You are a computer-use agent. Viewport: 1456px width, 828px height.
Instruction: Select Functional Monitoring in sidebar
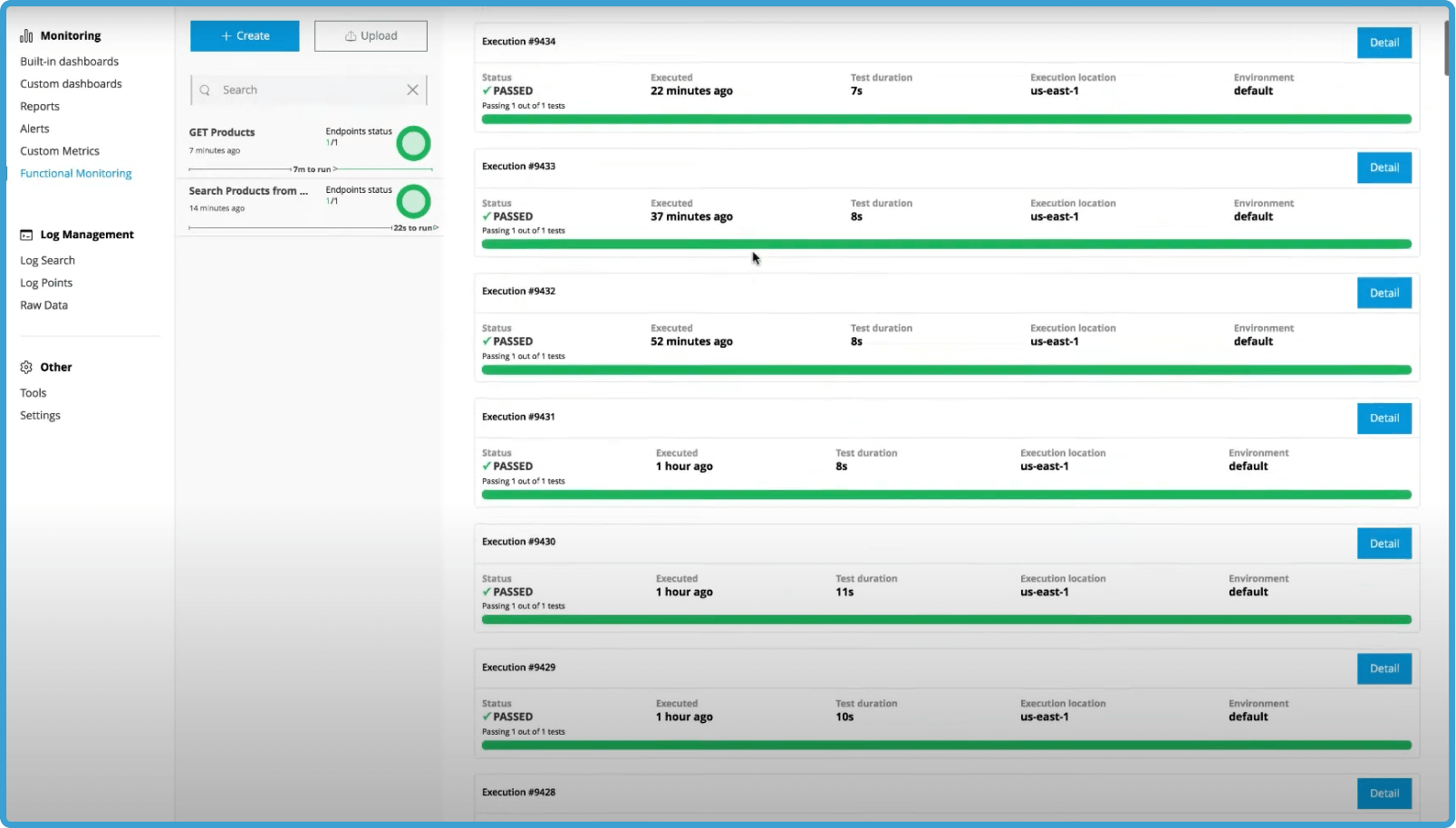tap(76, 173)
